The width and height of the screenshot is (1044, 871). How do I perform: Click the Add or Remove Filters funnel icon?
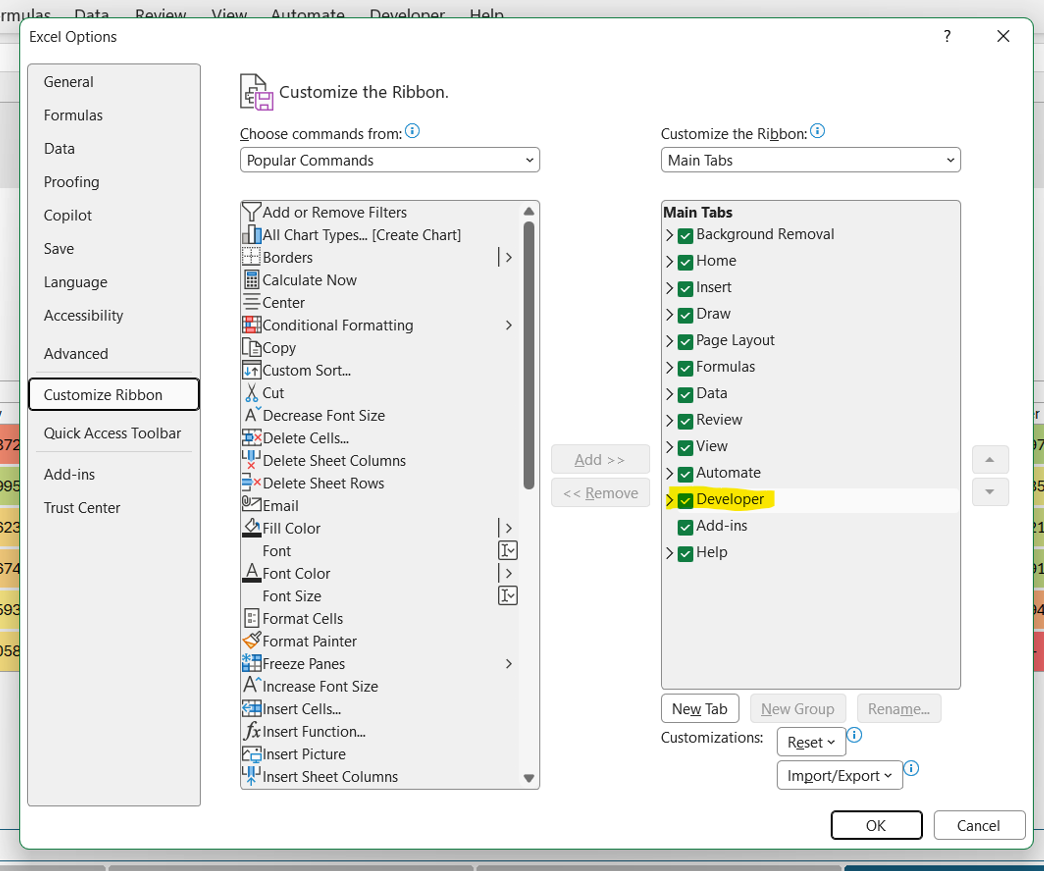pyautogui.click(x=252, y=212)
